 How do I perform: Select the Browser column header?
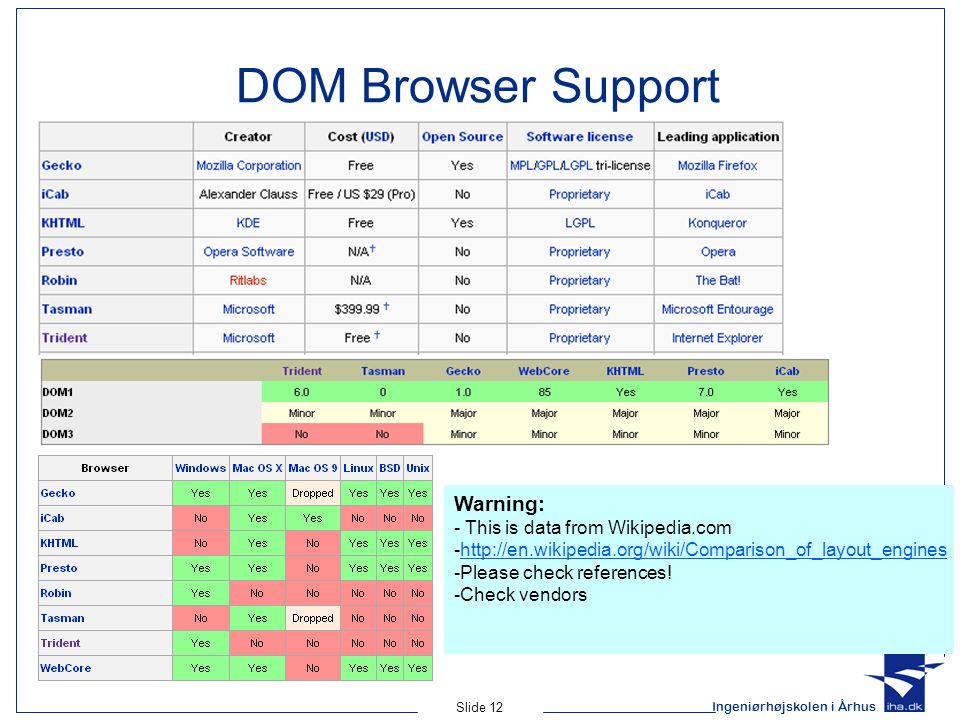pyautogui.click(x=105, y=468)
